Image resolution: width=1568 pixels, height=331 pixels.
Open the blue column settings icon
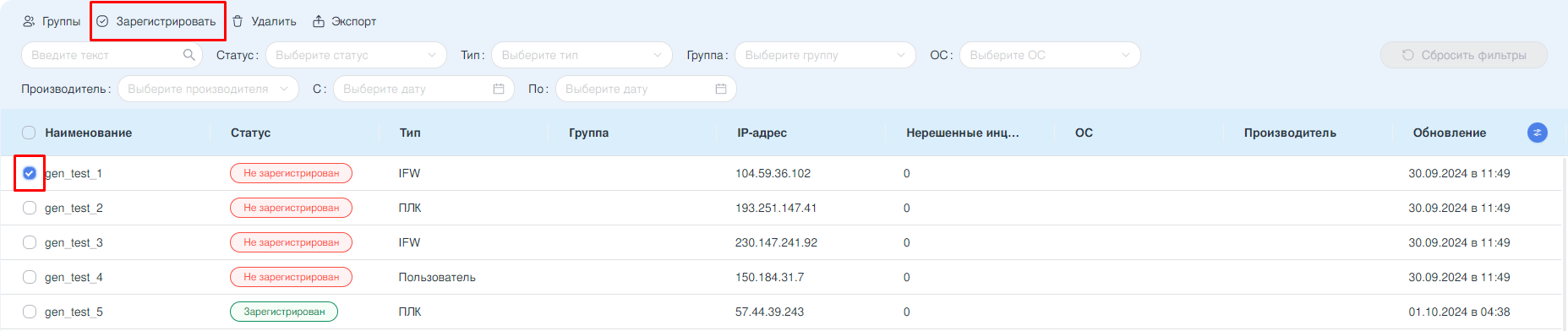[x=1538, y=133]
